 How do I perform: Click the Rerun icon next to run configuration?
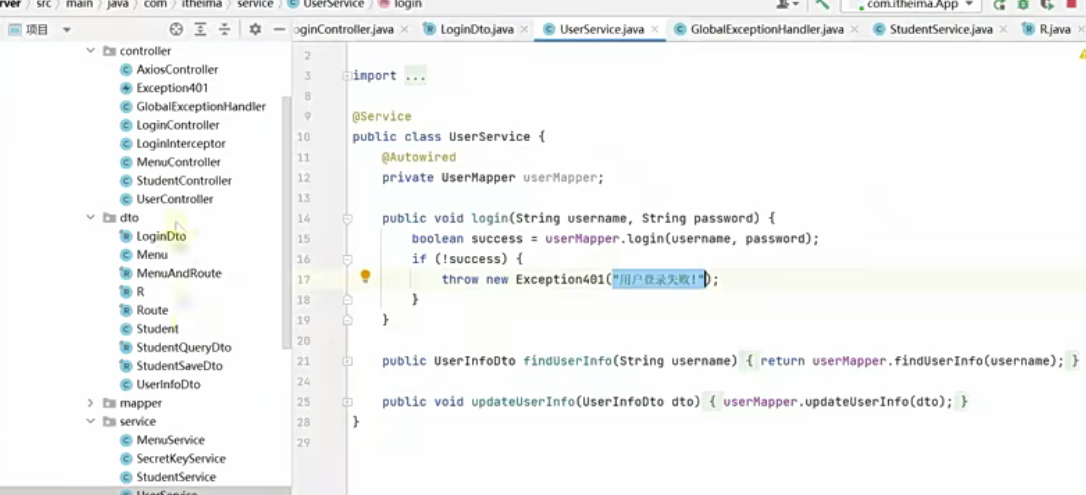pyautogui.click(x=998, y=5)
